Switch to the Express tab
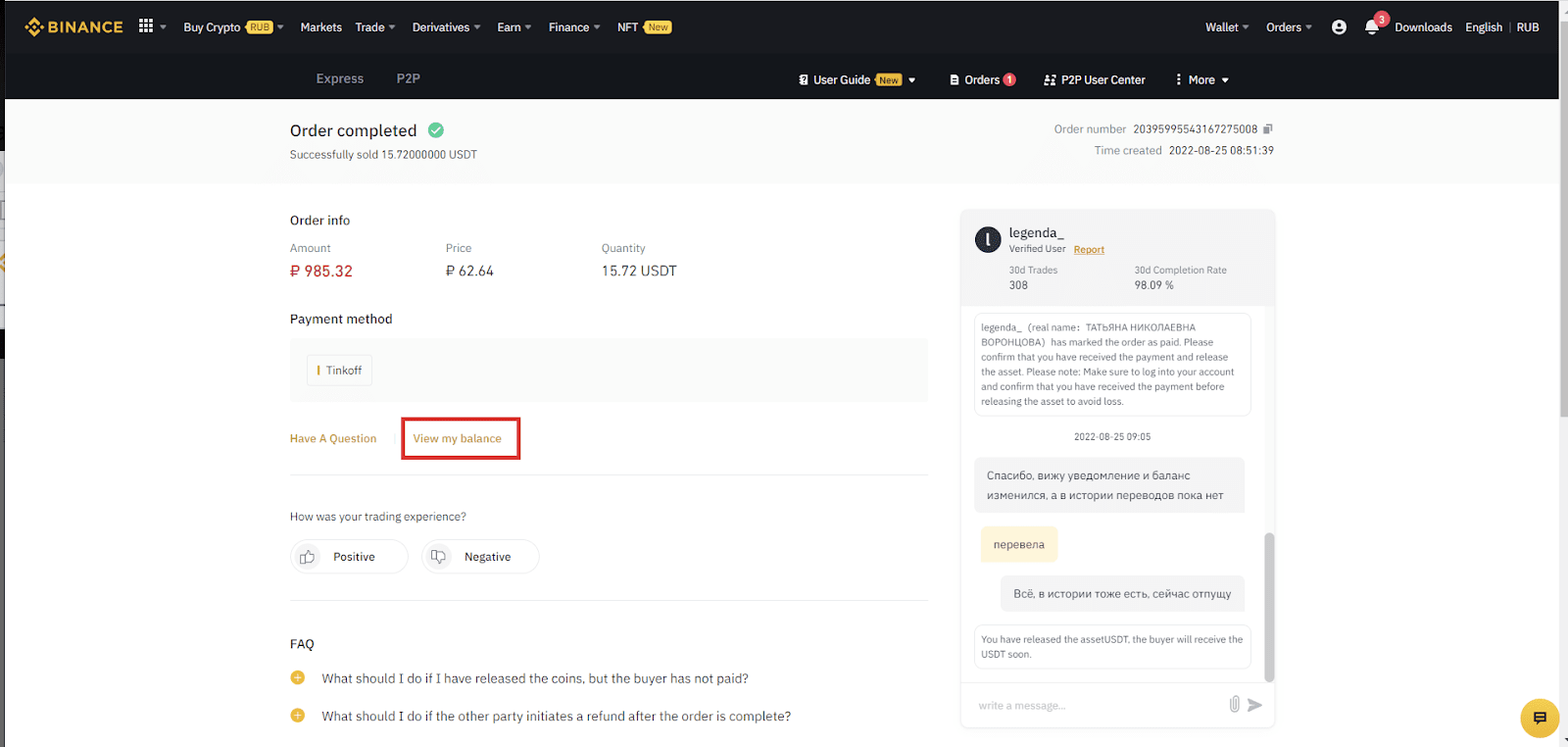This screenshot has width=1568, height=747. pos(340,78)
